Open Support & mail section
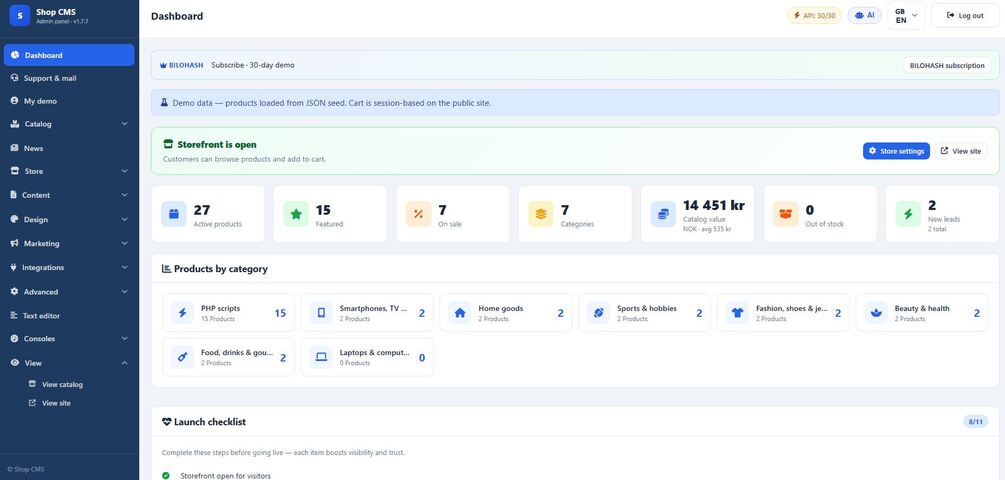1005x480 pixels. (x=69, y=78)
